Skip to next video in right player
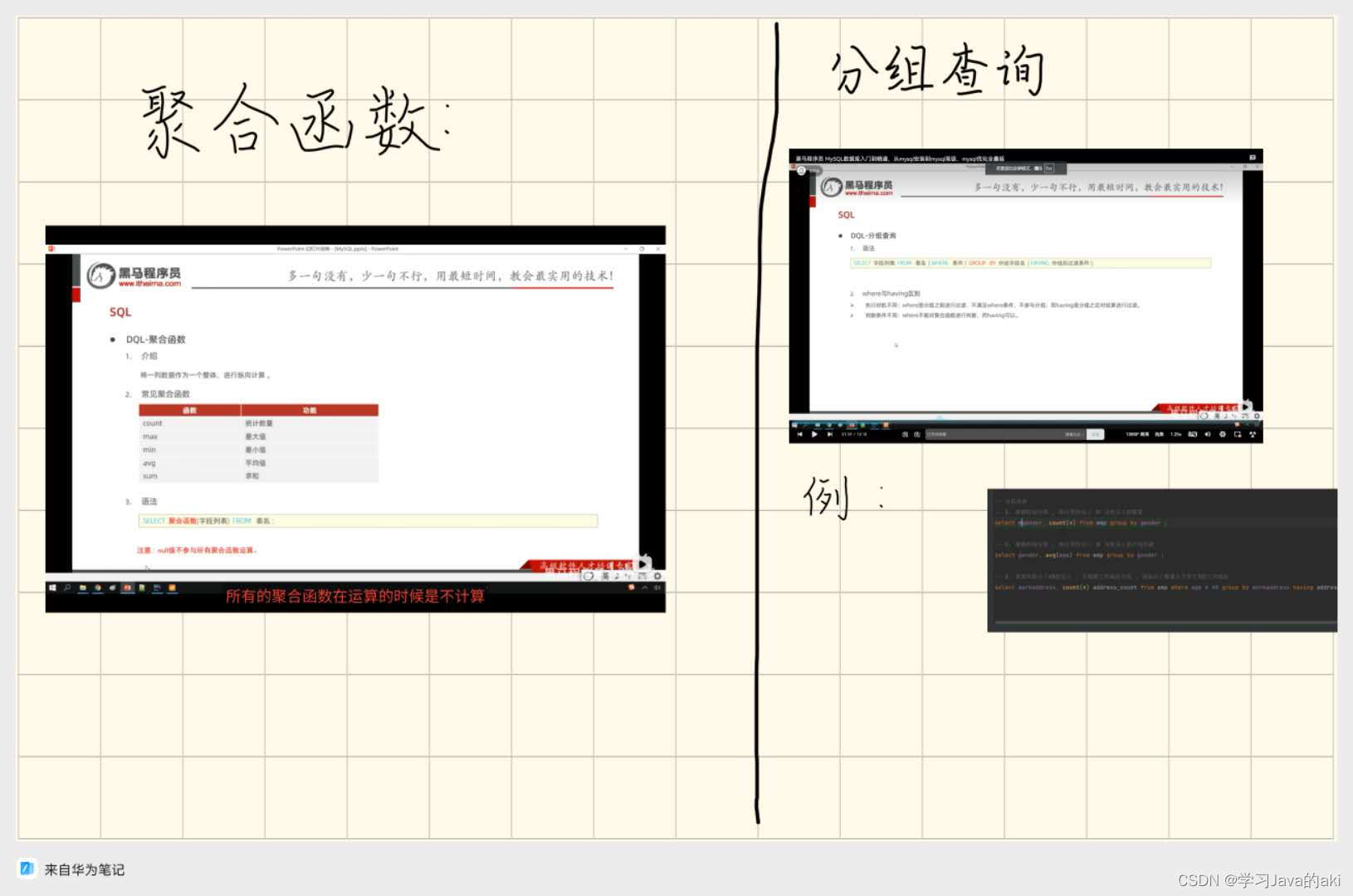The image size is (1353, 896). tap(829, 434)
